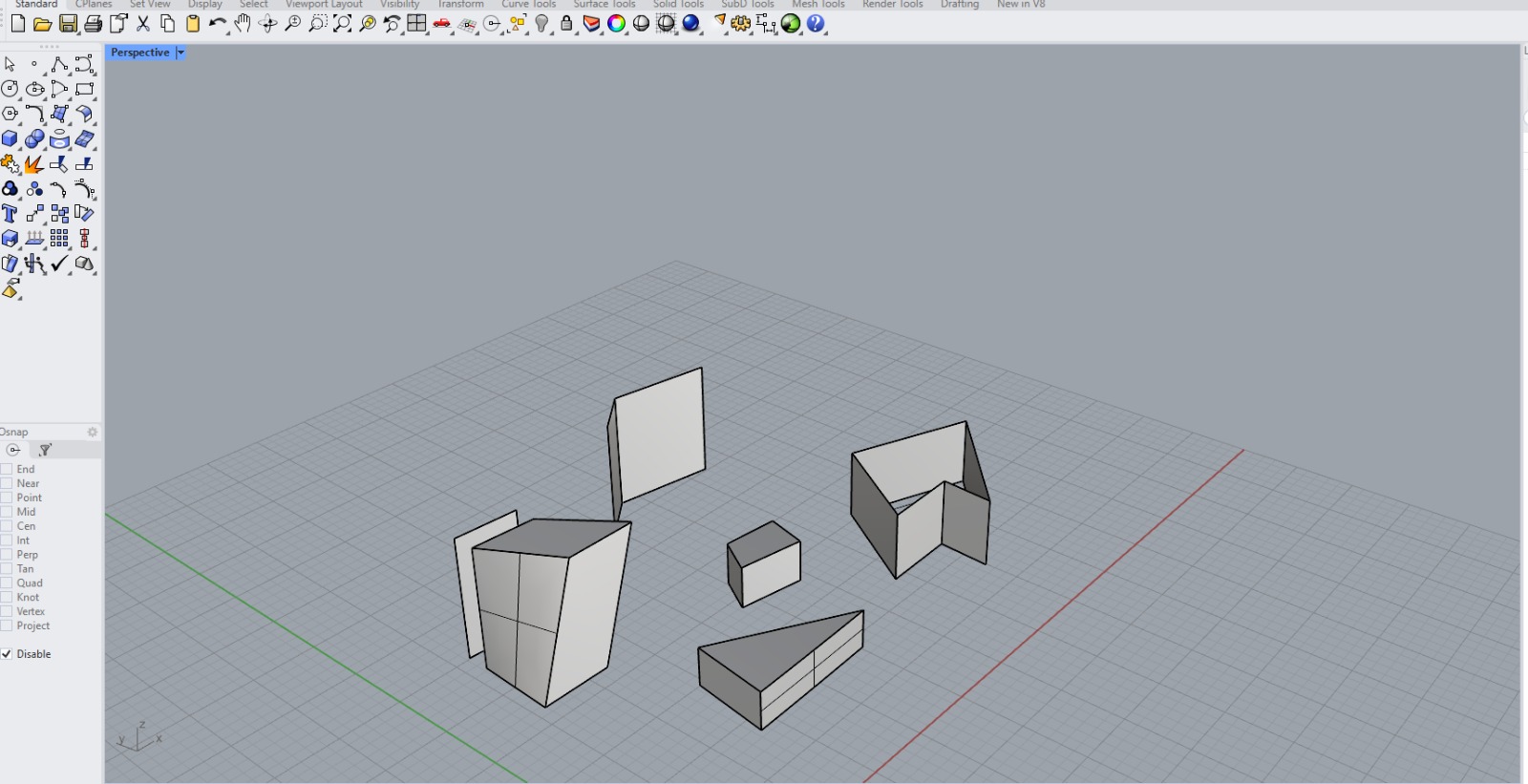Enable the End object snap
1528x784 pixels.
pos(7,469)
